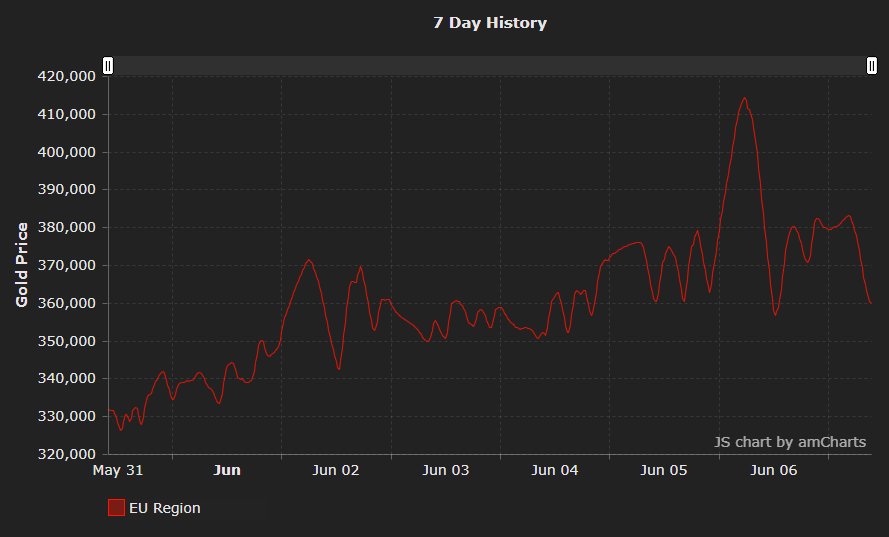This screenshot has height=537, width=889.
Task: Click the left scrollbar grip handle
Action: (x=108, y=66)
